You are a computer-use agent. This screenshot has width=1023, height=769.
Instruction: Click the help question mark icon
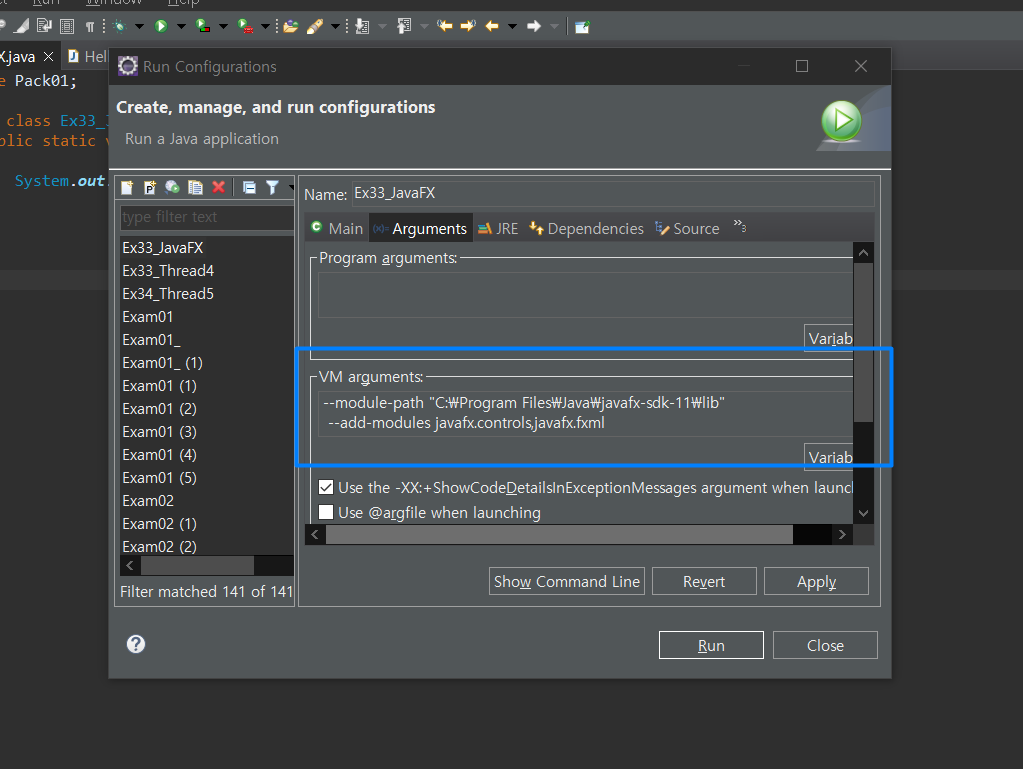pyautogui.click(x=136, y=644)
